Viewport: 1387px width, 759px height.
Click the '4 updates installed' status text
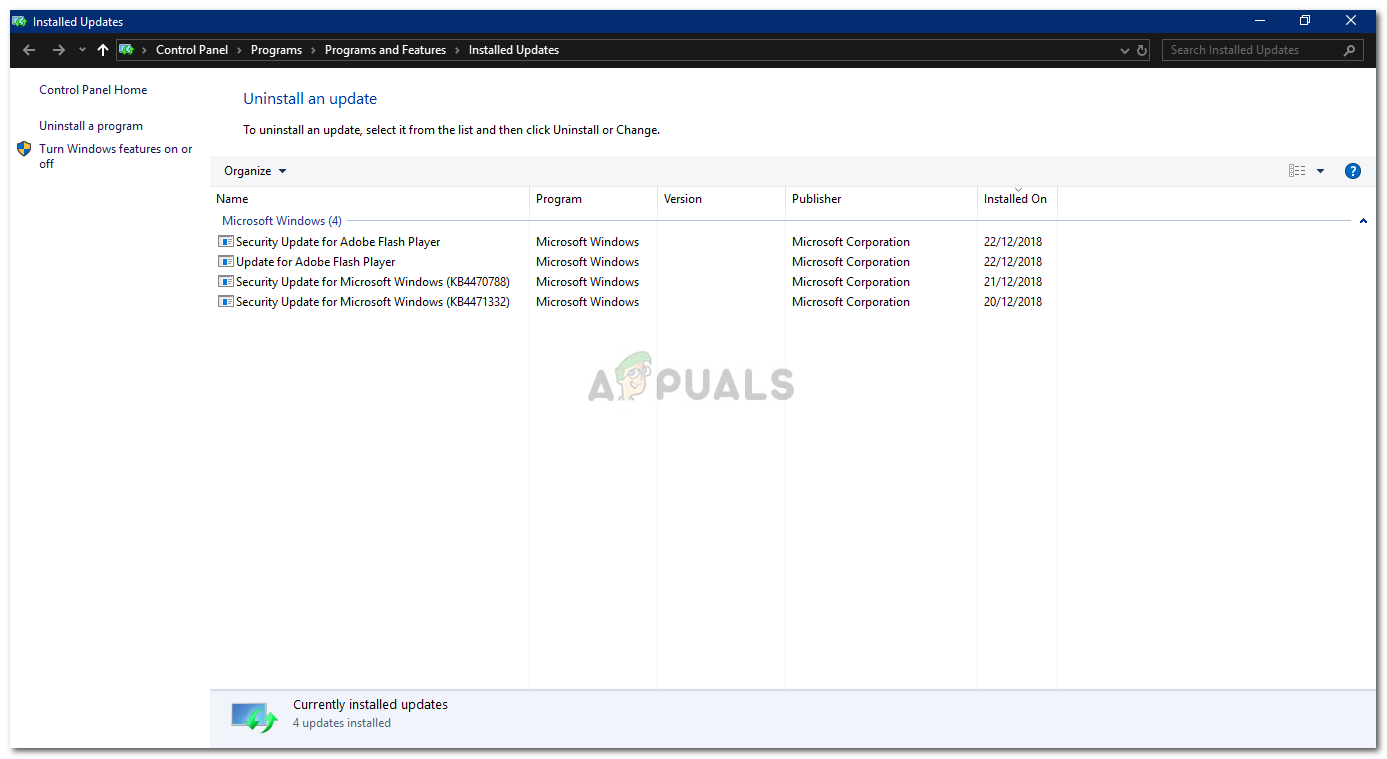pos(342,723)
